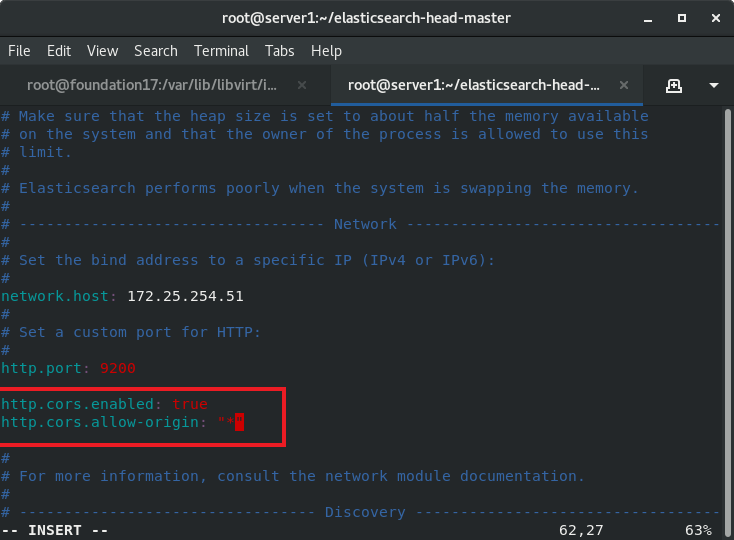Switch to the root@foundation17 tab

point(152,85)
